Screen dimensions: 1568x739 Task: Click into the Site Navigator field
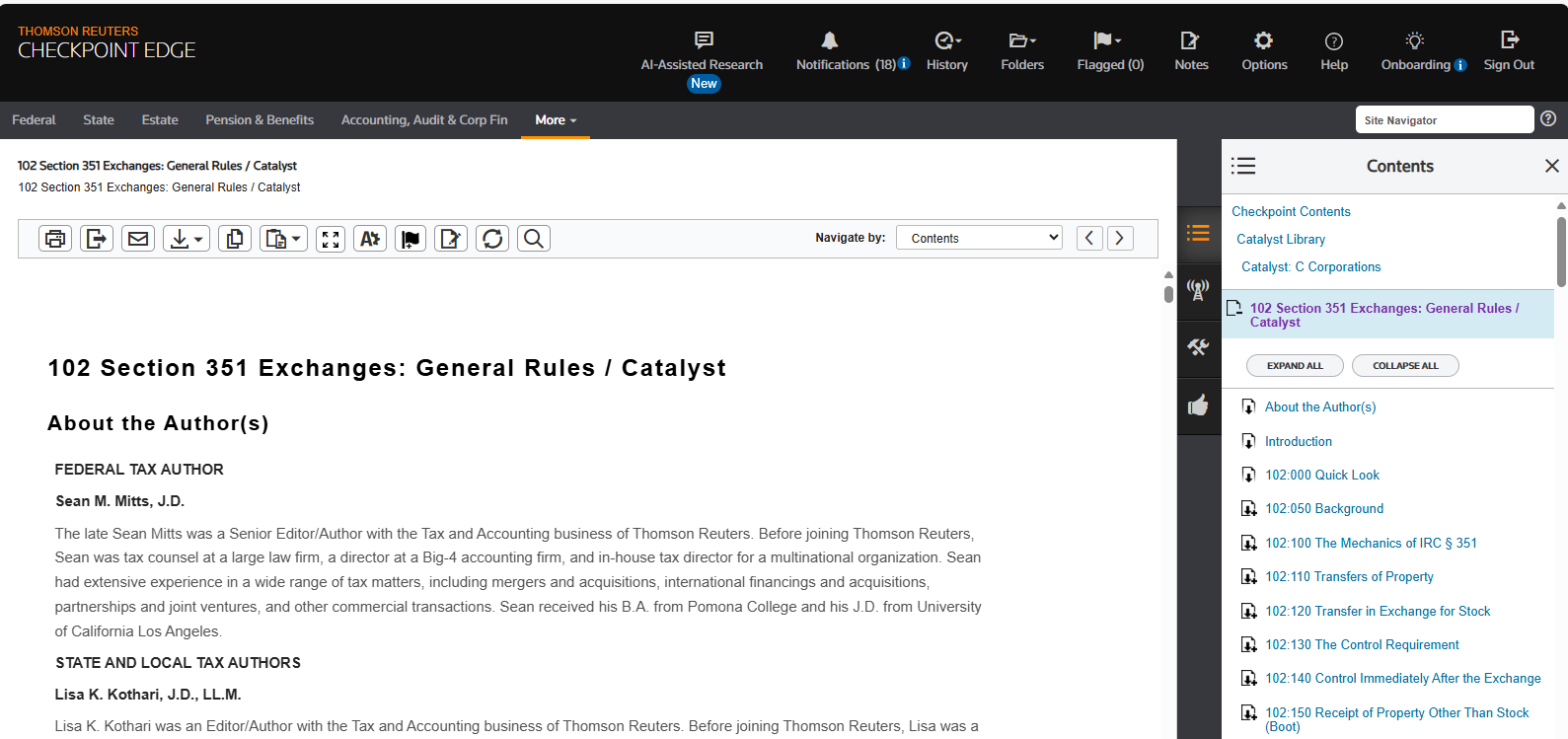point(1444,120)
